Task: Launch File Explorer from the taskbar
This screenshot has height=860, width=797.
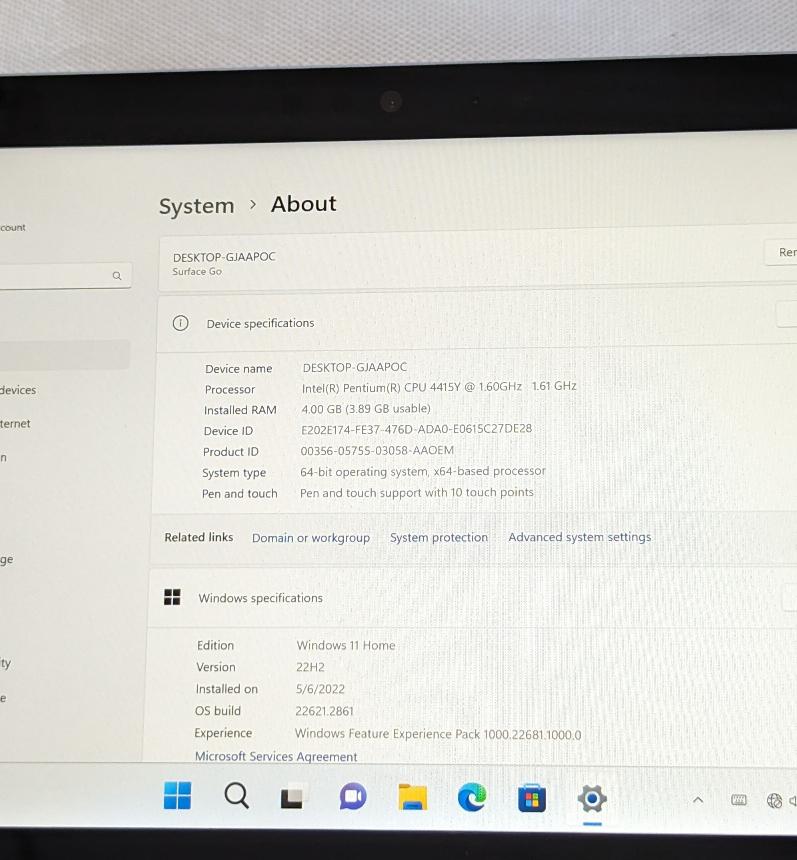Action: [x=412, y=798]
